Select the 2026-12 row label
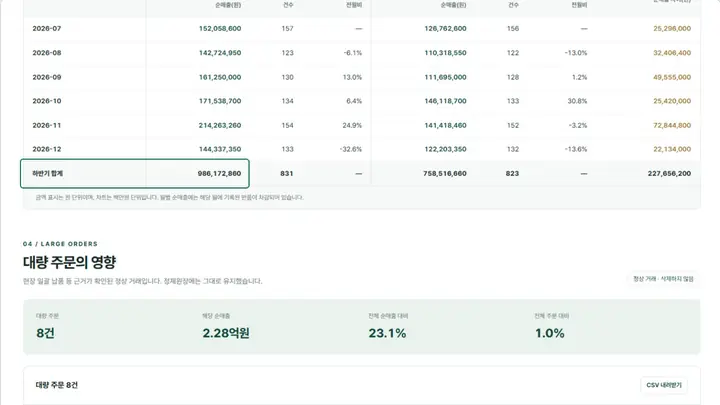The image size is (720, 405). (47, 149)
